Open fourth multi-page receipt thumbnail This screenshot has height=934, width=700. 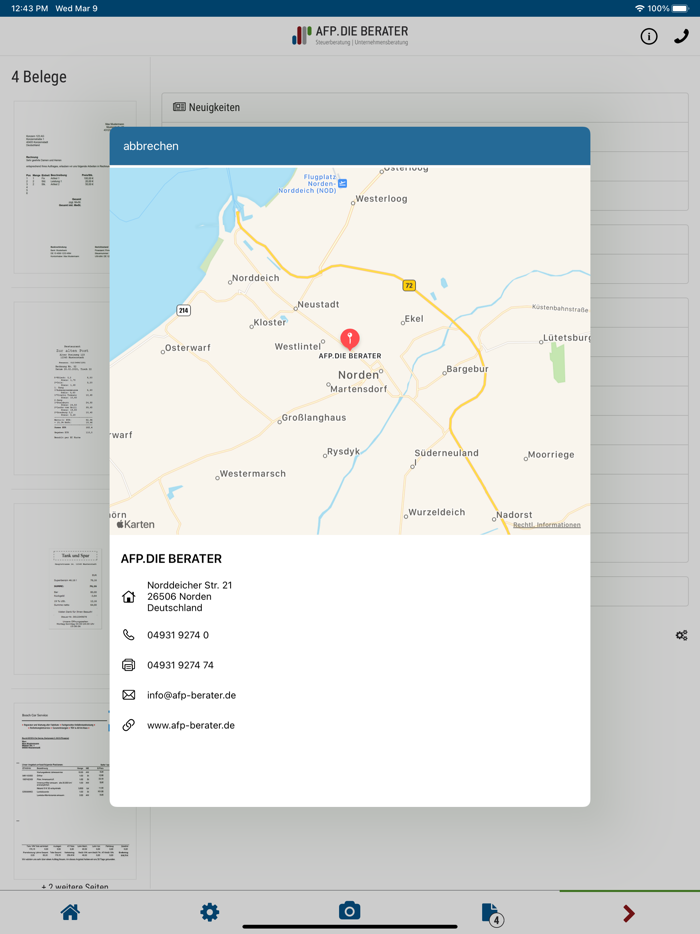[75, 791]
